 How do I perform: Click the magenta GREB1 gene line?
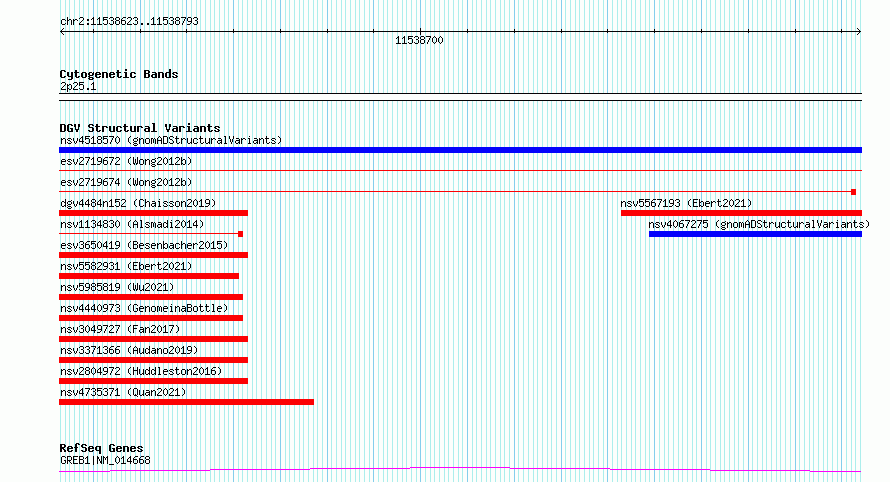pos(460,469)
